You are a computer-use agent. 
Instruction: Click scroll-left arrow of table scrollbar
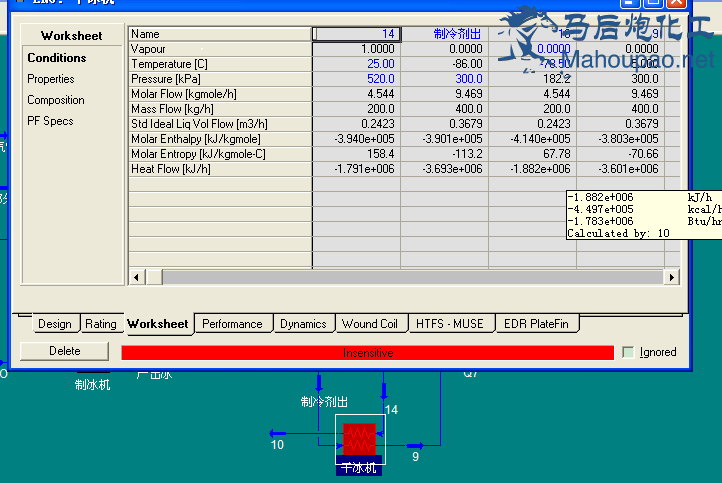pyautogui.click(x=136, y=276)
